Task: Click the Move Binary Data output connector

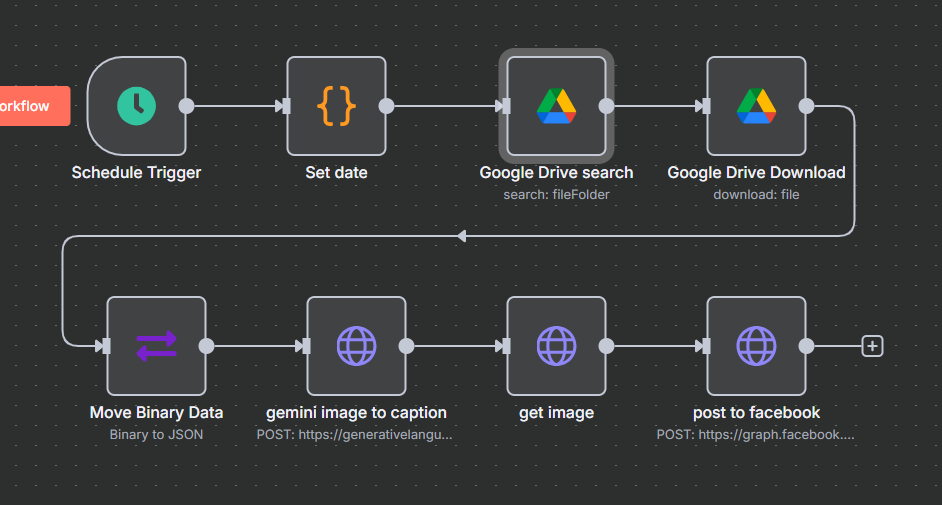Action: (x=206, y=346)
